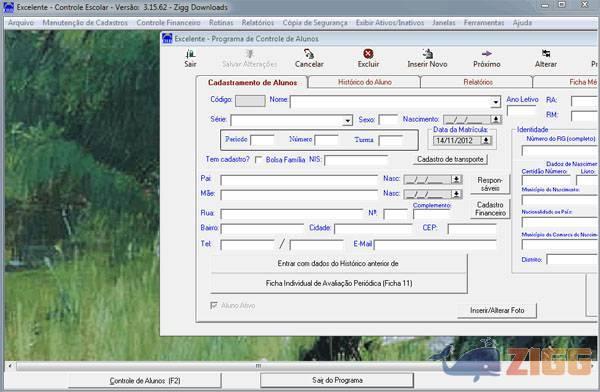Click the Número input field in Período box
This screenshot has height=392, width=600.
(326, 140)
